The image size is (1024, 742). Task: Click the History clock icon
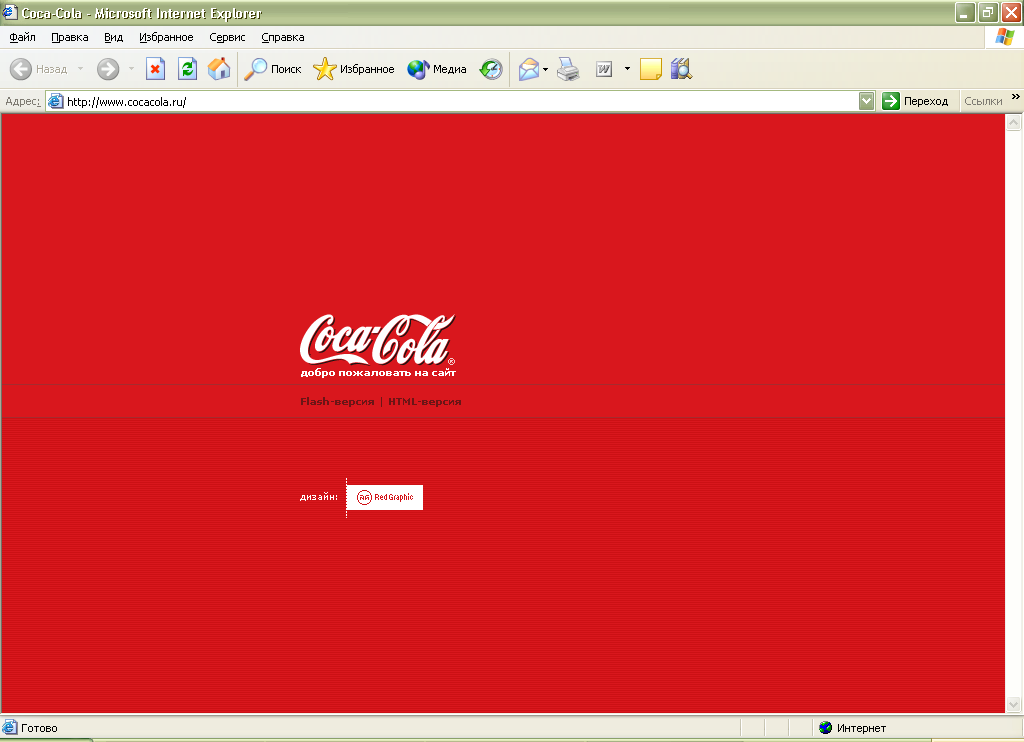491,69
